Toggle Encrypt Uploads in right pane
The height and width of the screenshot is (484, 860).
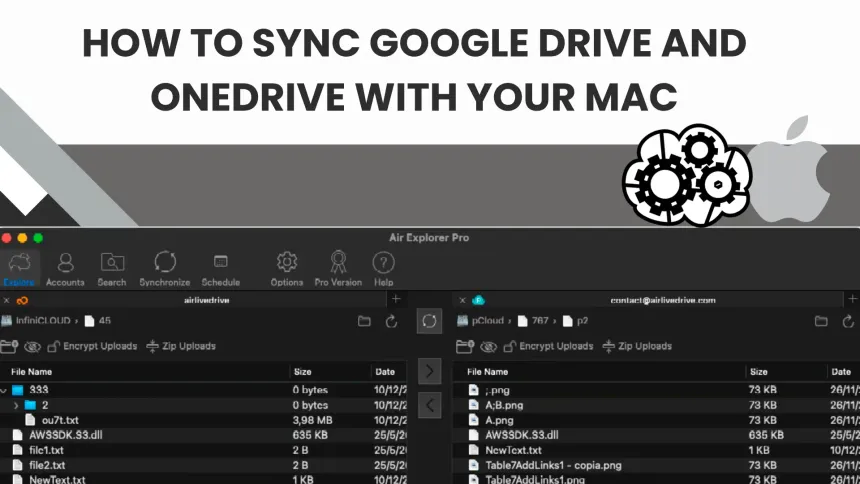(548, 346)
